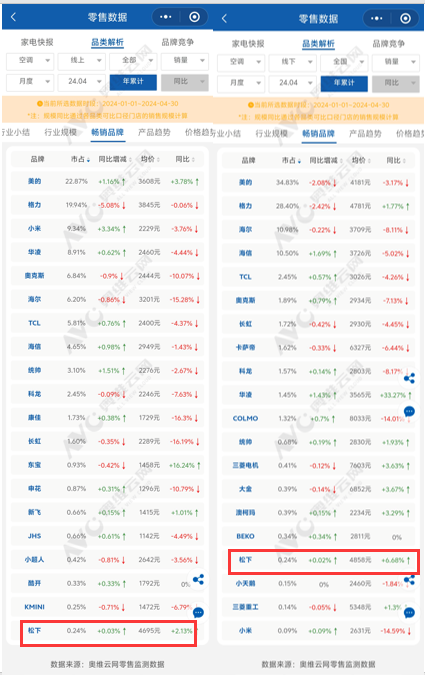
Task: Go back using left panel's back arrow
Action: click(13, 17)
